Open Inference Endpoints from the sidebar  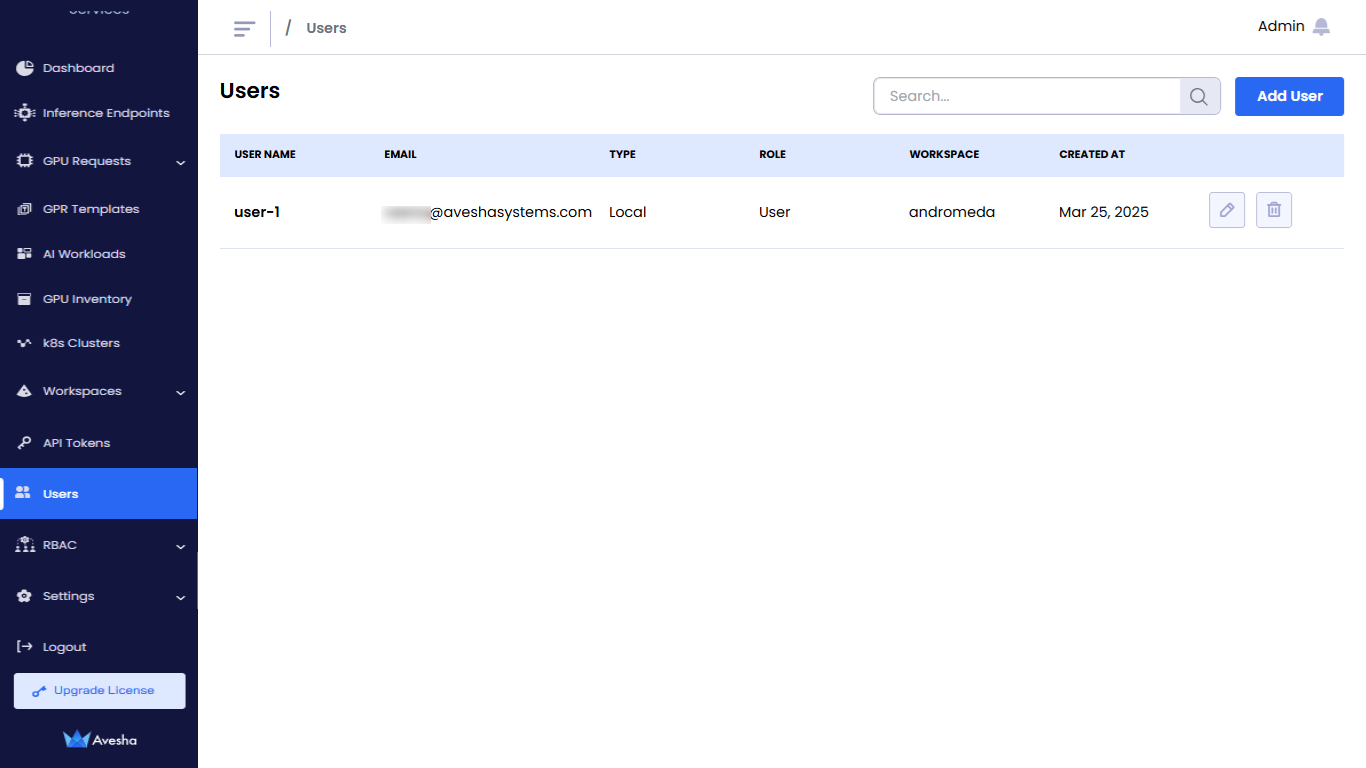[x=105, y=113]
